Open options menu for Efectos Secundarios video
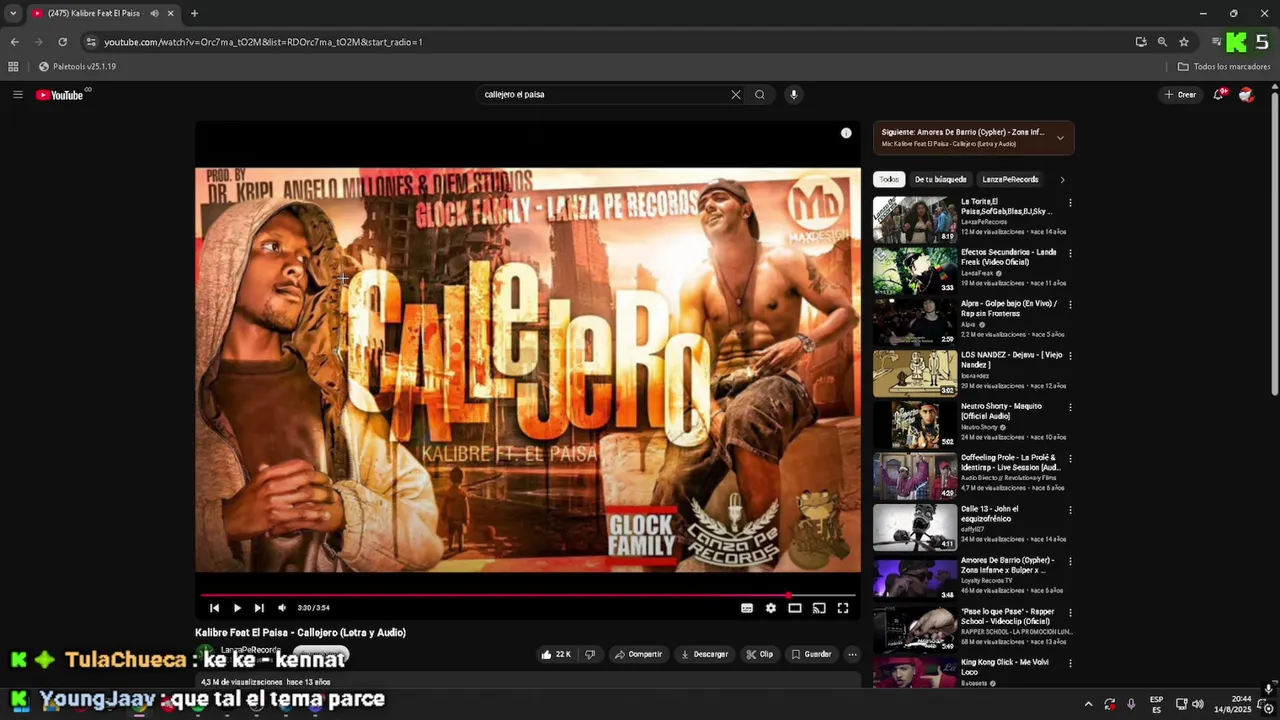Viewport: 1280px width, 720px height. pos(1070,254)
